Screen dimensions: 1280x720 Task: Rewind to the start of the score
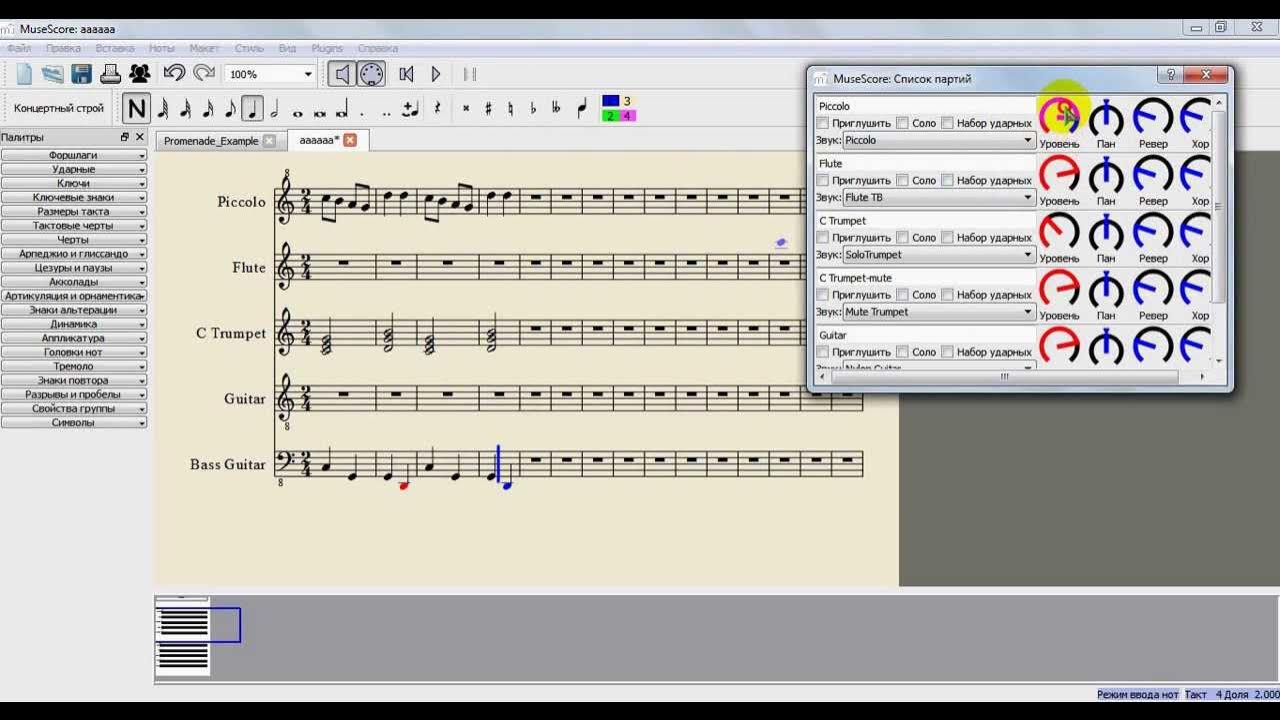(406, 74)
